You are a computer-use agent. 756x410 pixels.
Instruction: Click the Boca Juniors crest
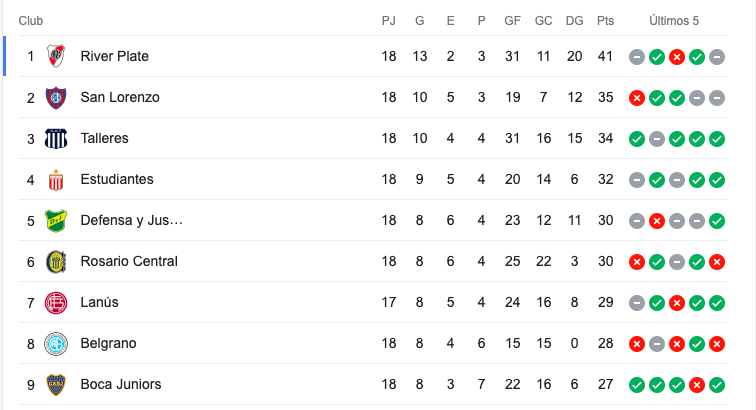(56, 385)
